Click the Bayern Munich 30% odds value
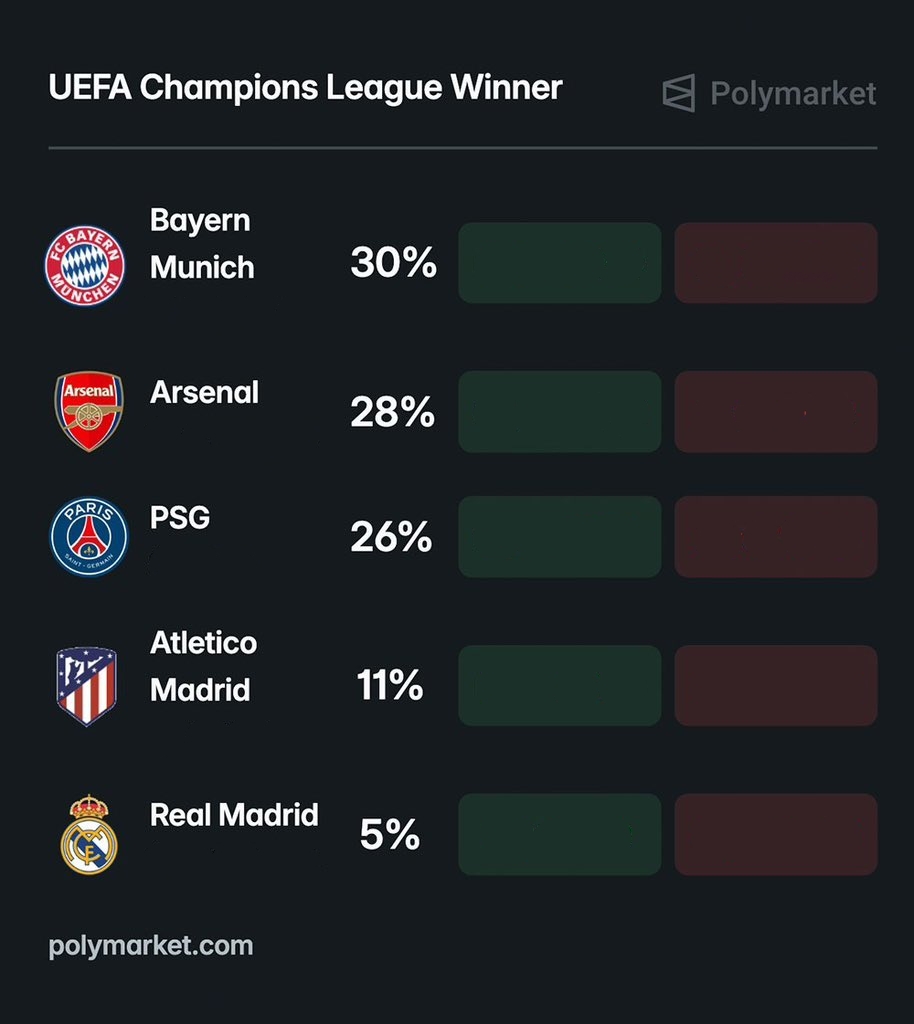This screenshot has width=914, height=1024. 393,263
